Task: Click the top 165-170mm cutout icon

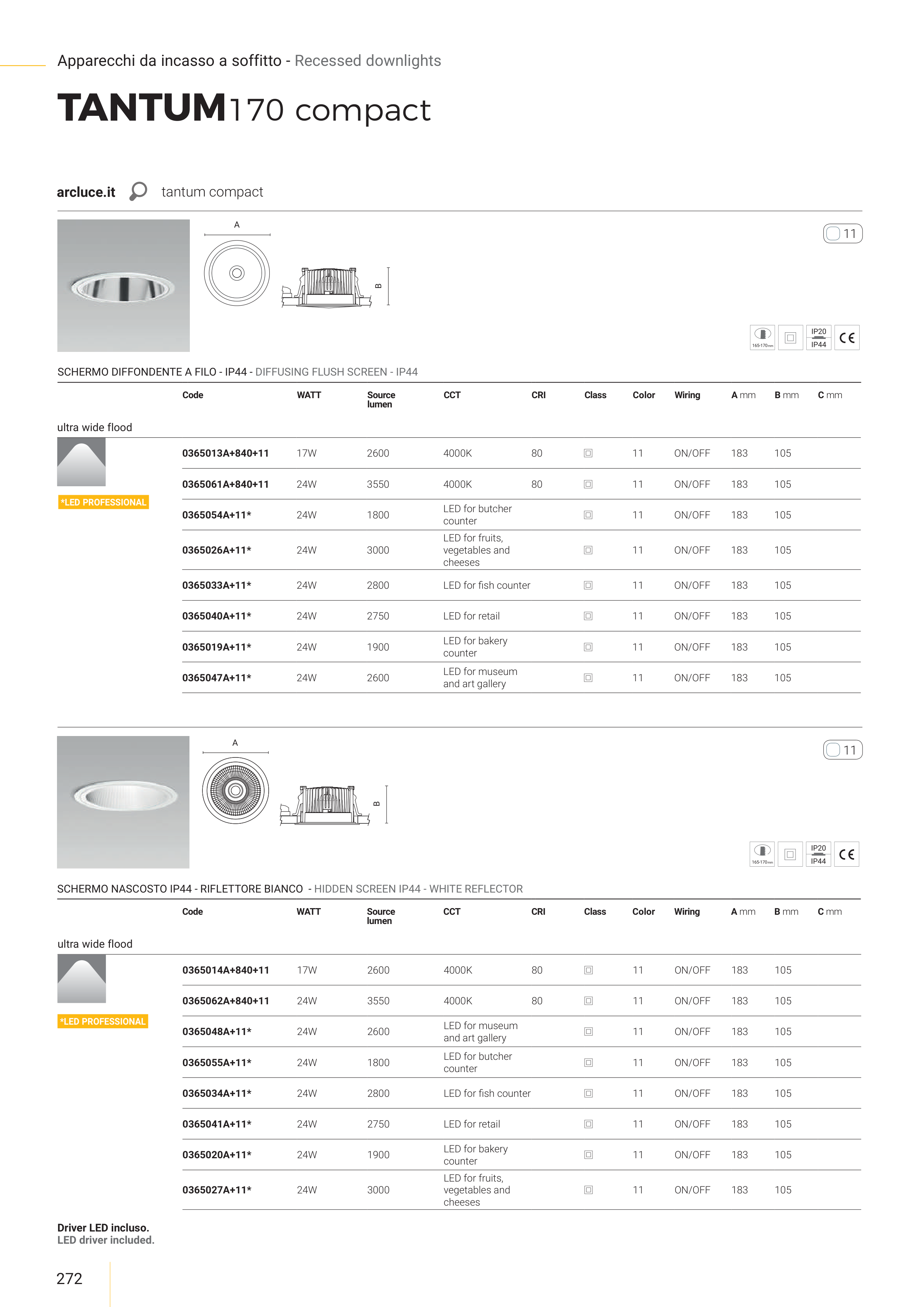Action: (x=762, y=337)
